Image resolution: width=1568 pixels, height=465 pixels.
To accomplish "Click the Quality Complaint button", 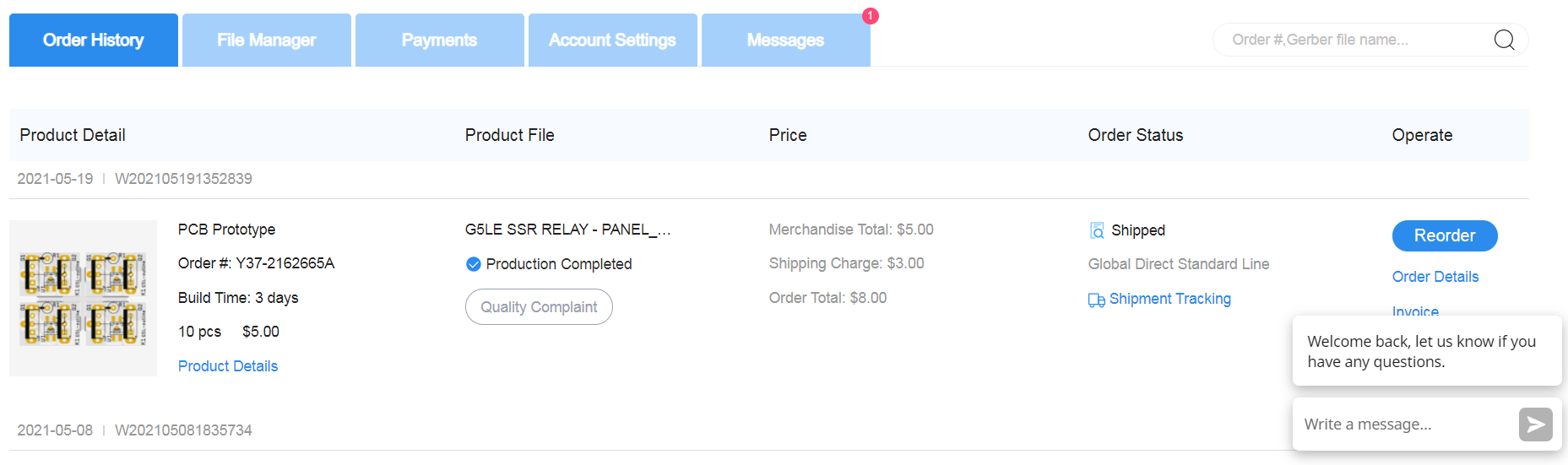I will 539,307.
